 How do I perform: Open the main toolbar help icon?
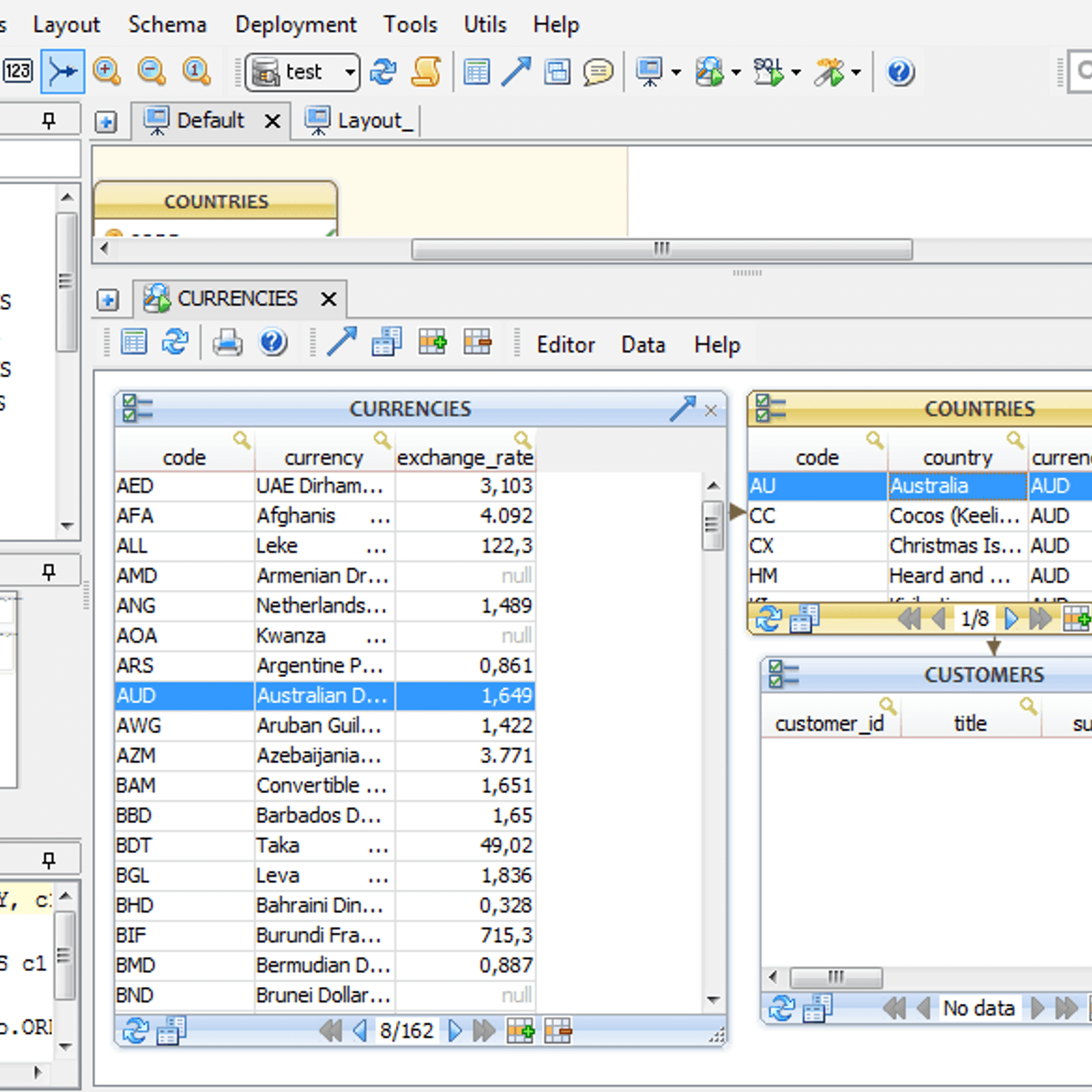900,72
